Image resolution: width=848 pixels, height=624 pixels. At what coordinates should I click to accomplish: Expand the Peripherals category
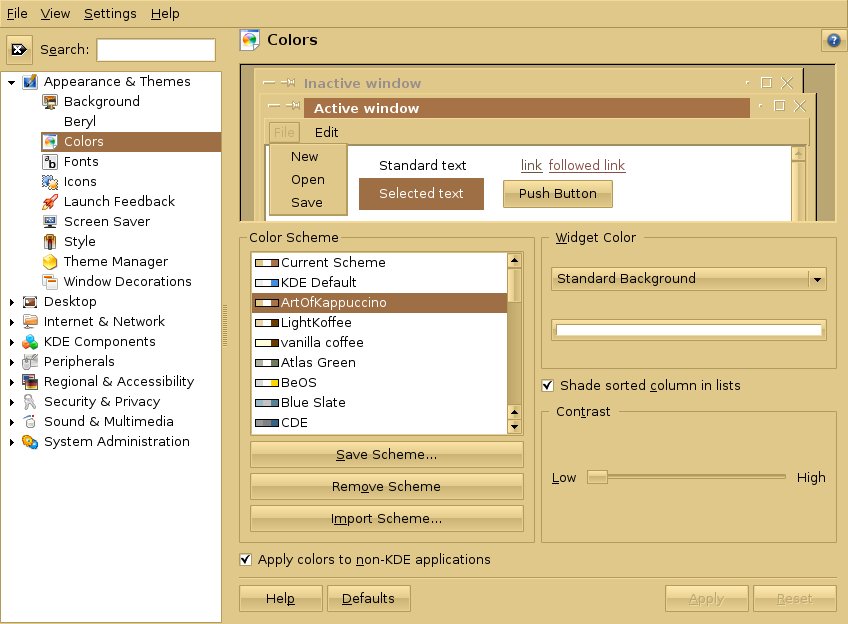click(11, 362)
